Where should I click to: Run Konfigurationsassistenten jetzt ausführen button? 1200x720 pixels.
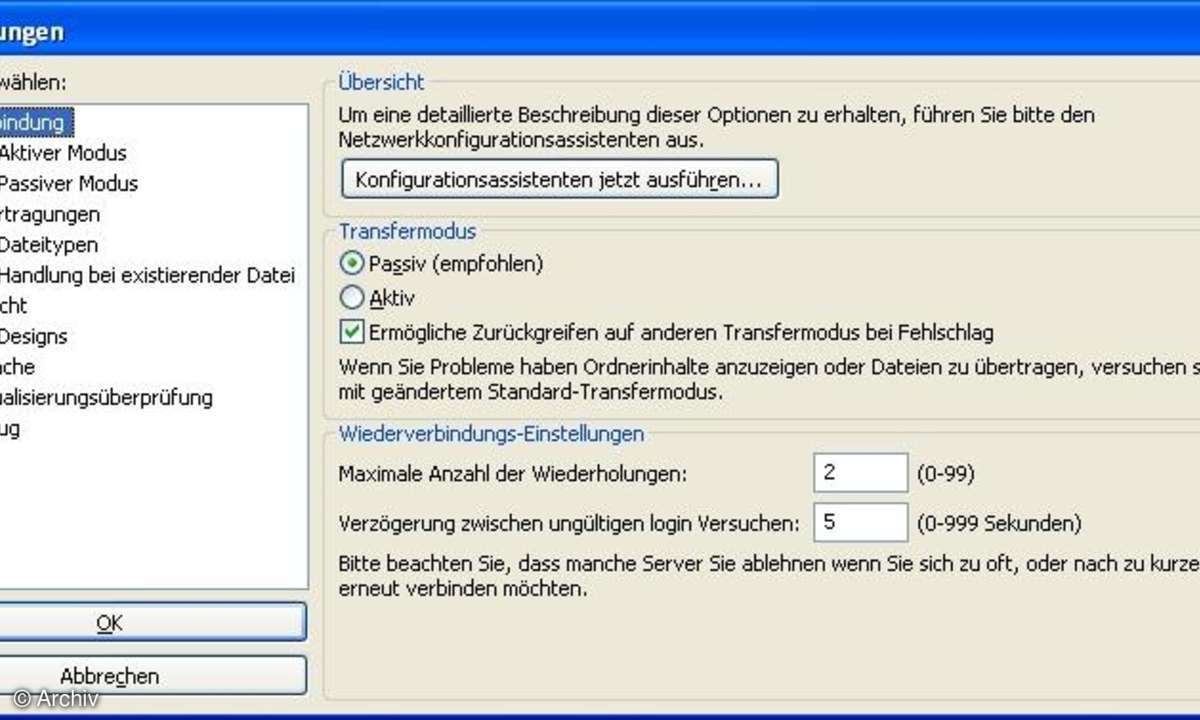(x=559, y=180)
